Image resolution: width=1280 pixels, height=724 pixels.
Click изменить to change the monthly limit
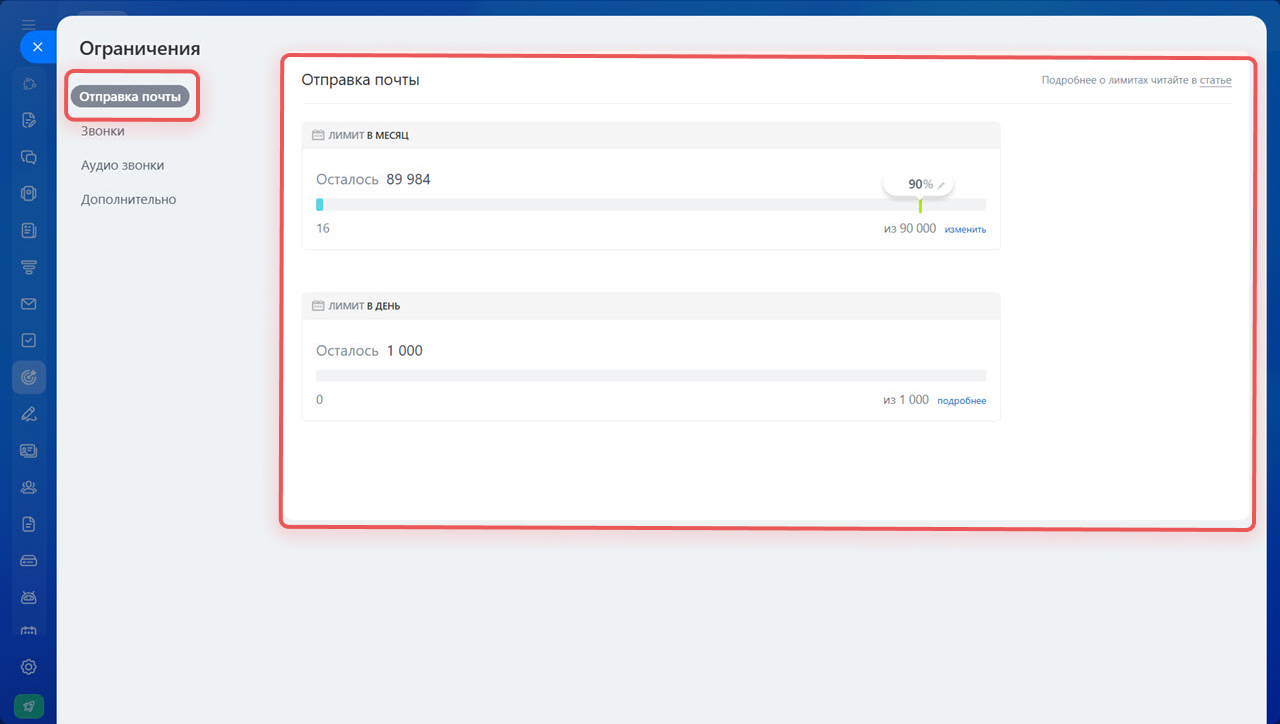pos(965,229)
